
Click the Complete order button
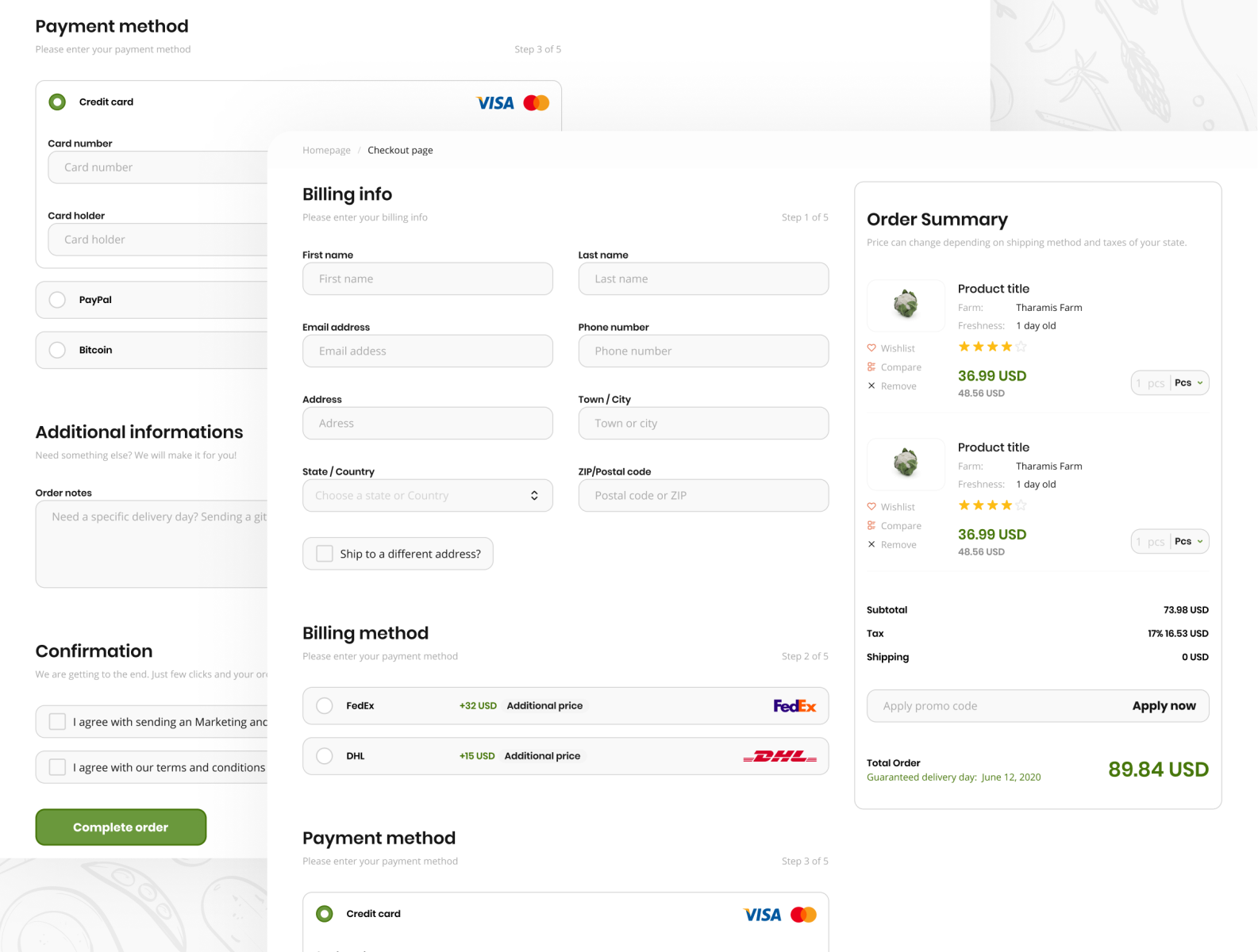pos(121,827)
